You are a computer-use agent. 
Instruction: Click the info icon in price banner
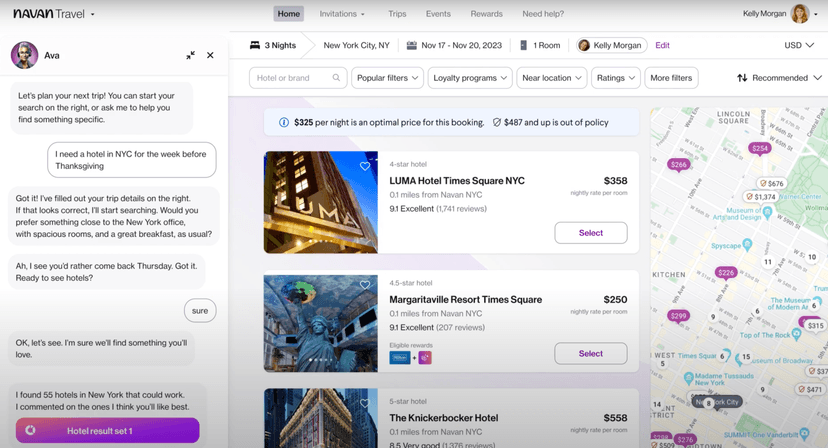(284, 123)
